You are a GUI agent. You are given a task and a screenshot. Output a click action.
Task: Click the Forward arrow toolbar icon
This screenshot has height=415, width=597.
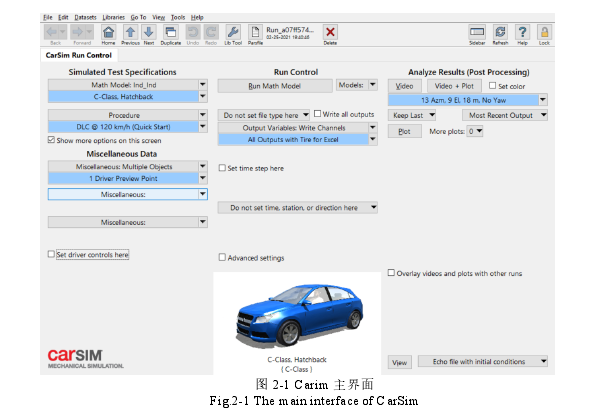[78, 32]
